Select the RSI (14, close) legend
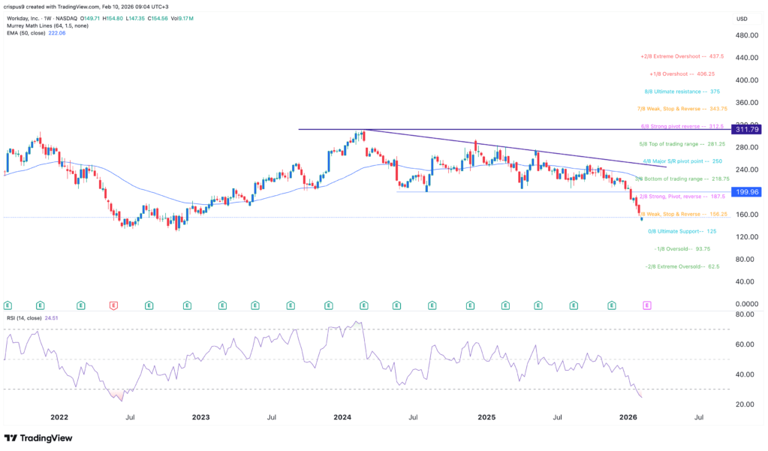Image resolution: width=768 pixels, height=451 pixels. [x=24, y=318]
